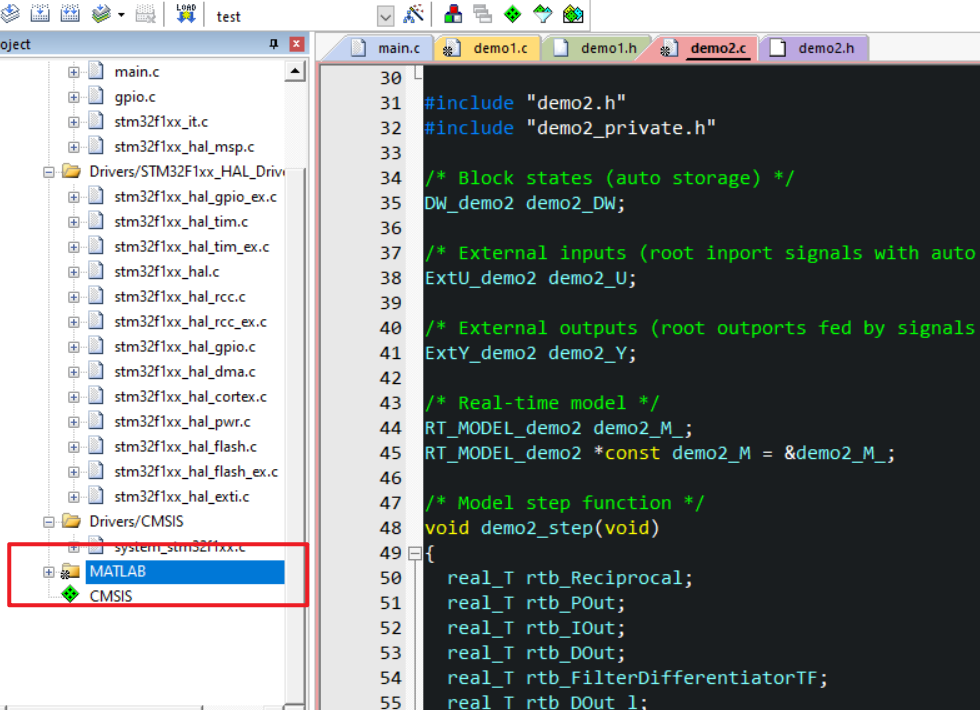Select the MATLAB group folder
The width and height of the screenshot is (980, 710).
tap(185, 571)
